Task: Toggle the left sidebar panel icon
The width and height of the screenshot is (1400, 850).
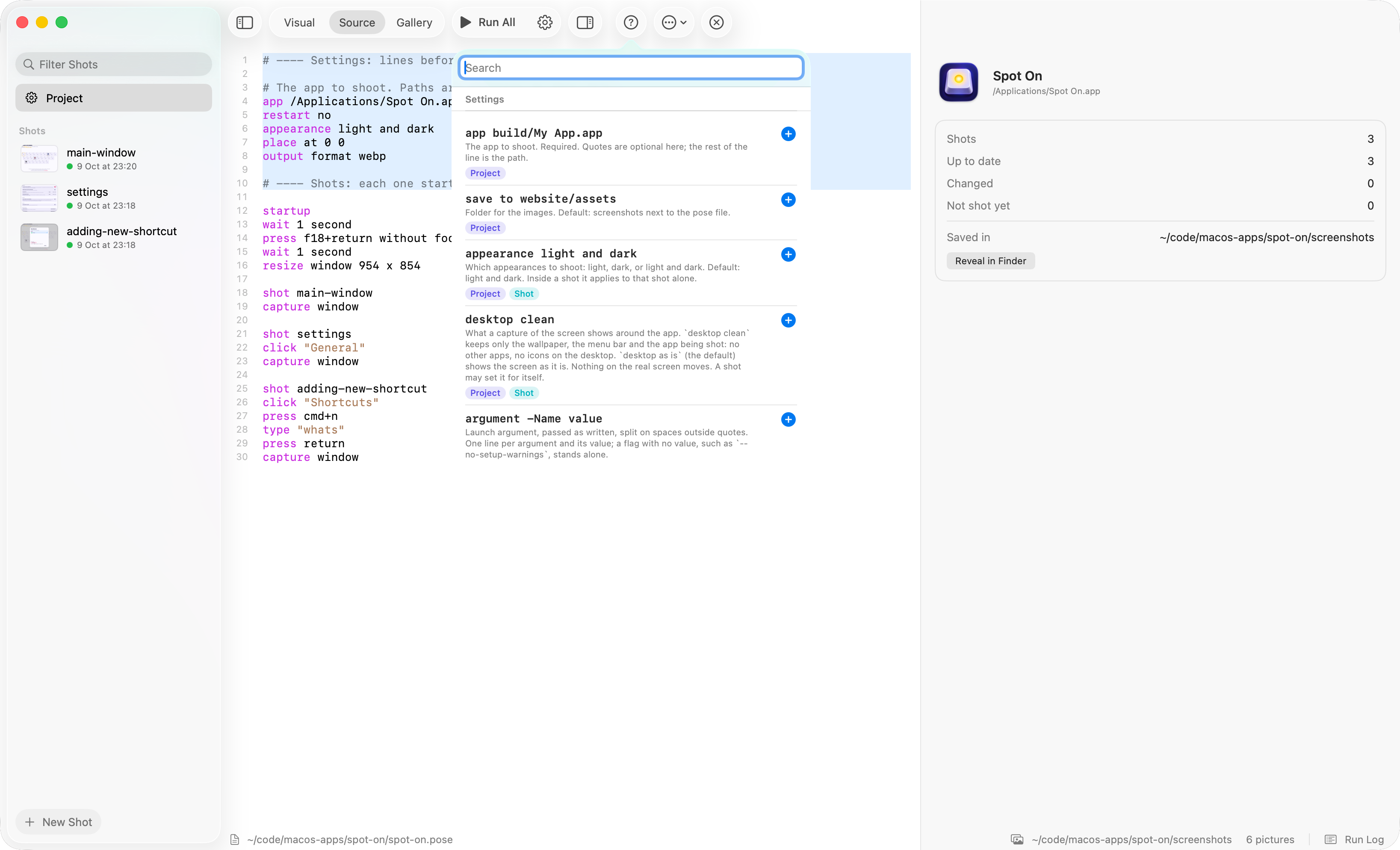Action: tap(244, 22)
